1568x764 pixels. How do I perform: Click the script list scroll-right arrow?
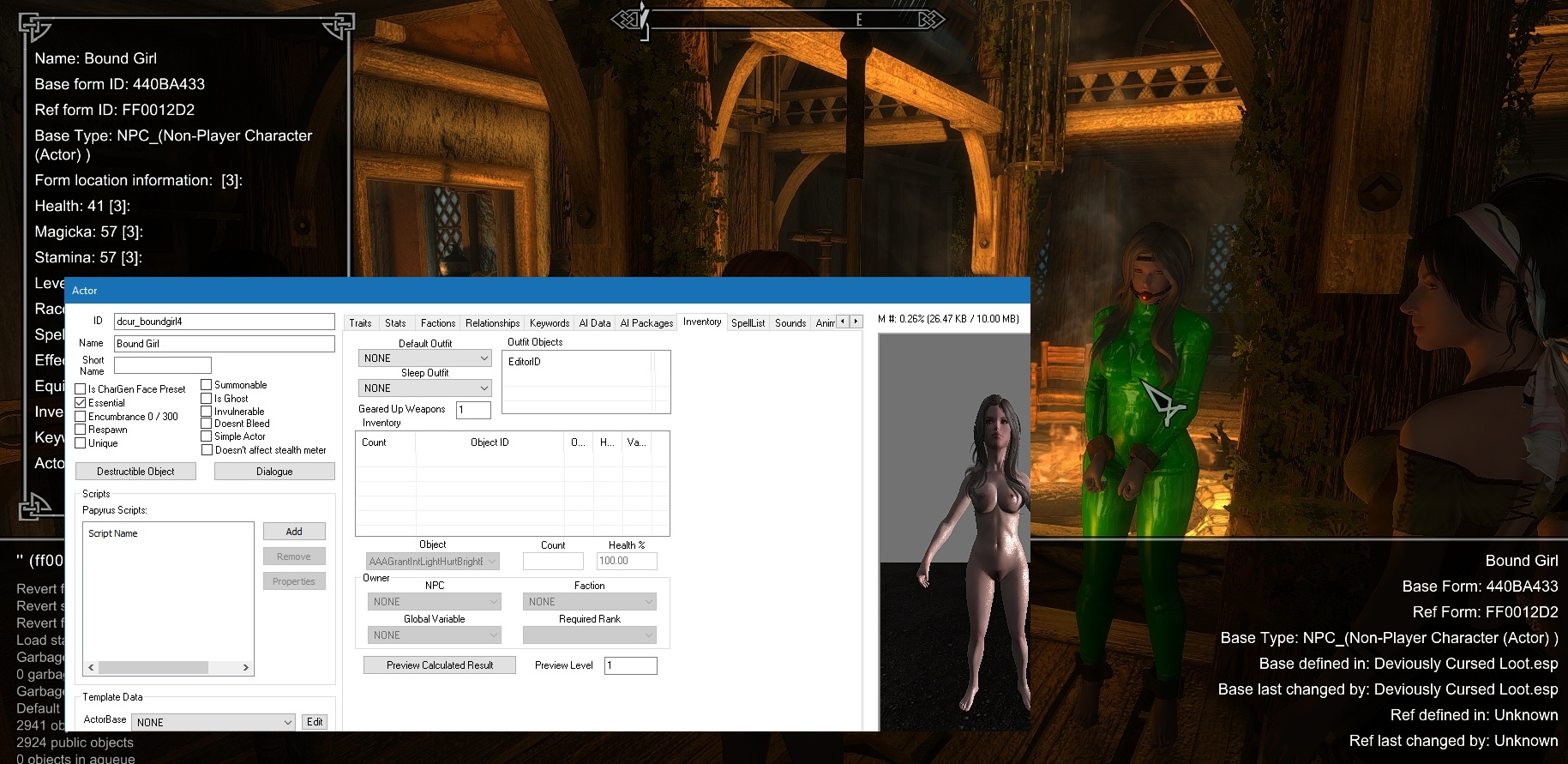pos(246,667)
